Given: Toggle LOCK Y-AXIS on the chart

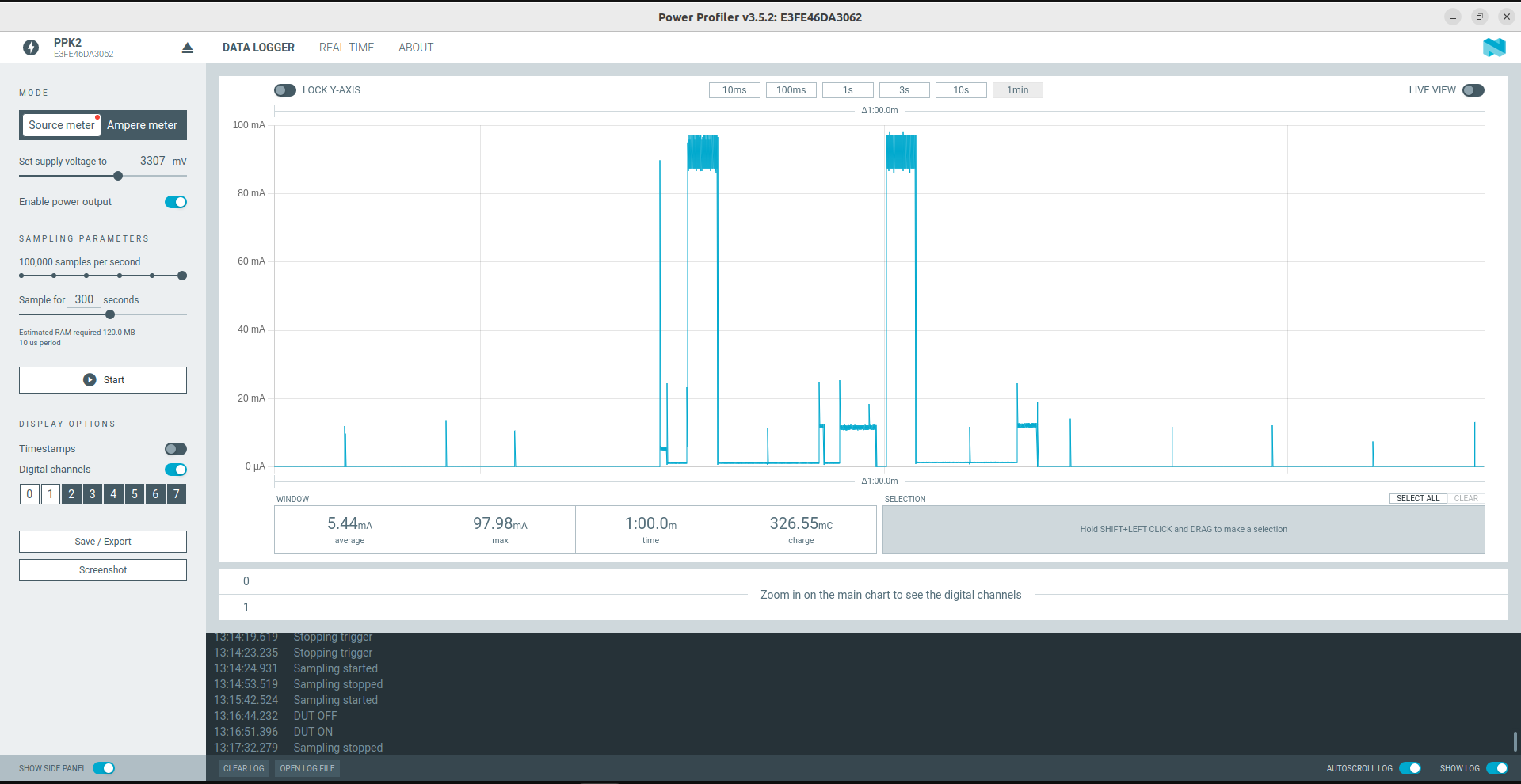Looking at the screenshot, I should pyautogui.click(x=284, y=90).
